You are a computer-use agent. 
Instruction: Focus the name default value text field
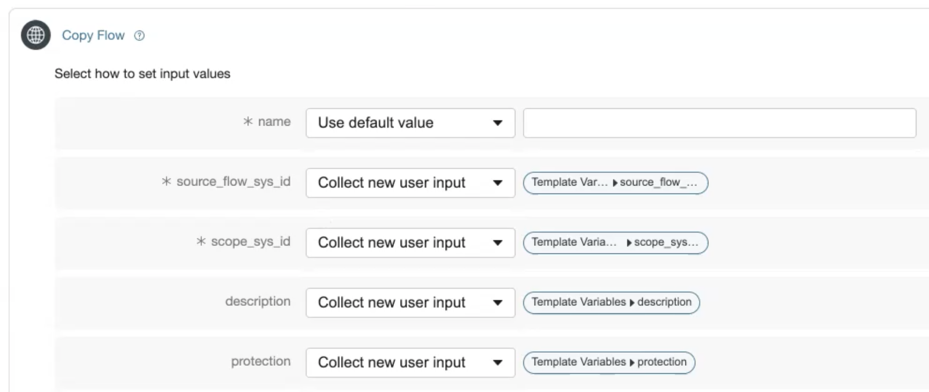[x=719, y=123]
